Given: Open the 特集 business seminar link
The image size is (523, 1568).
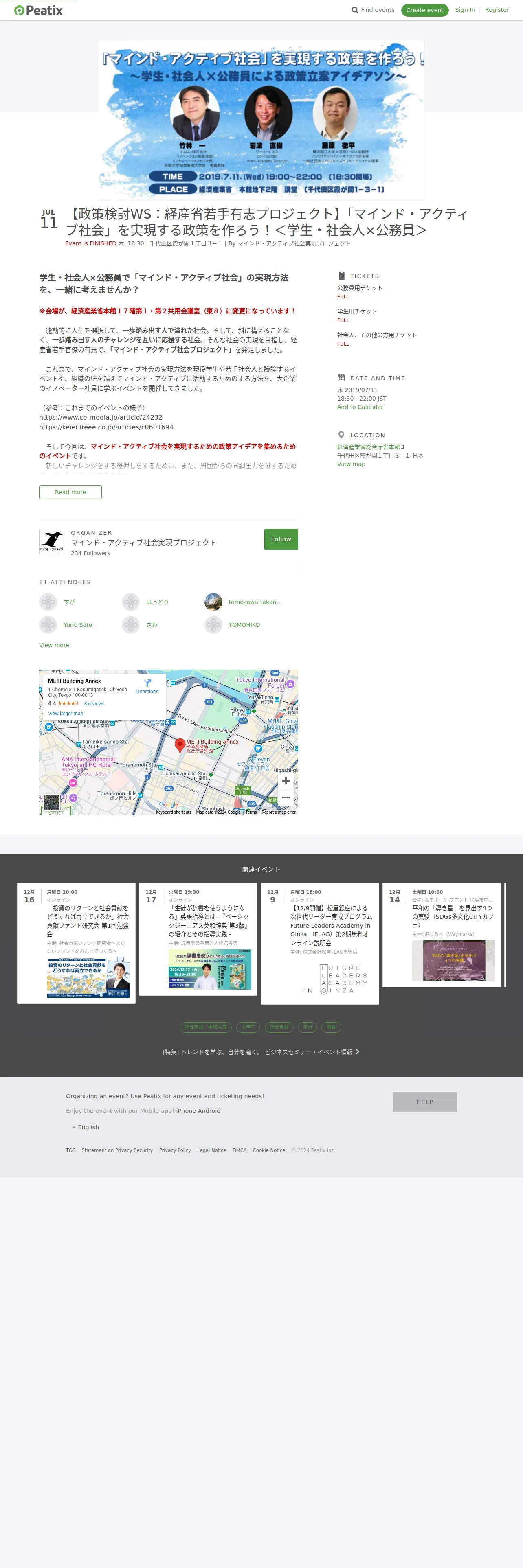Looking at the screenshot, I should [261, 1052].
